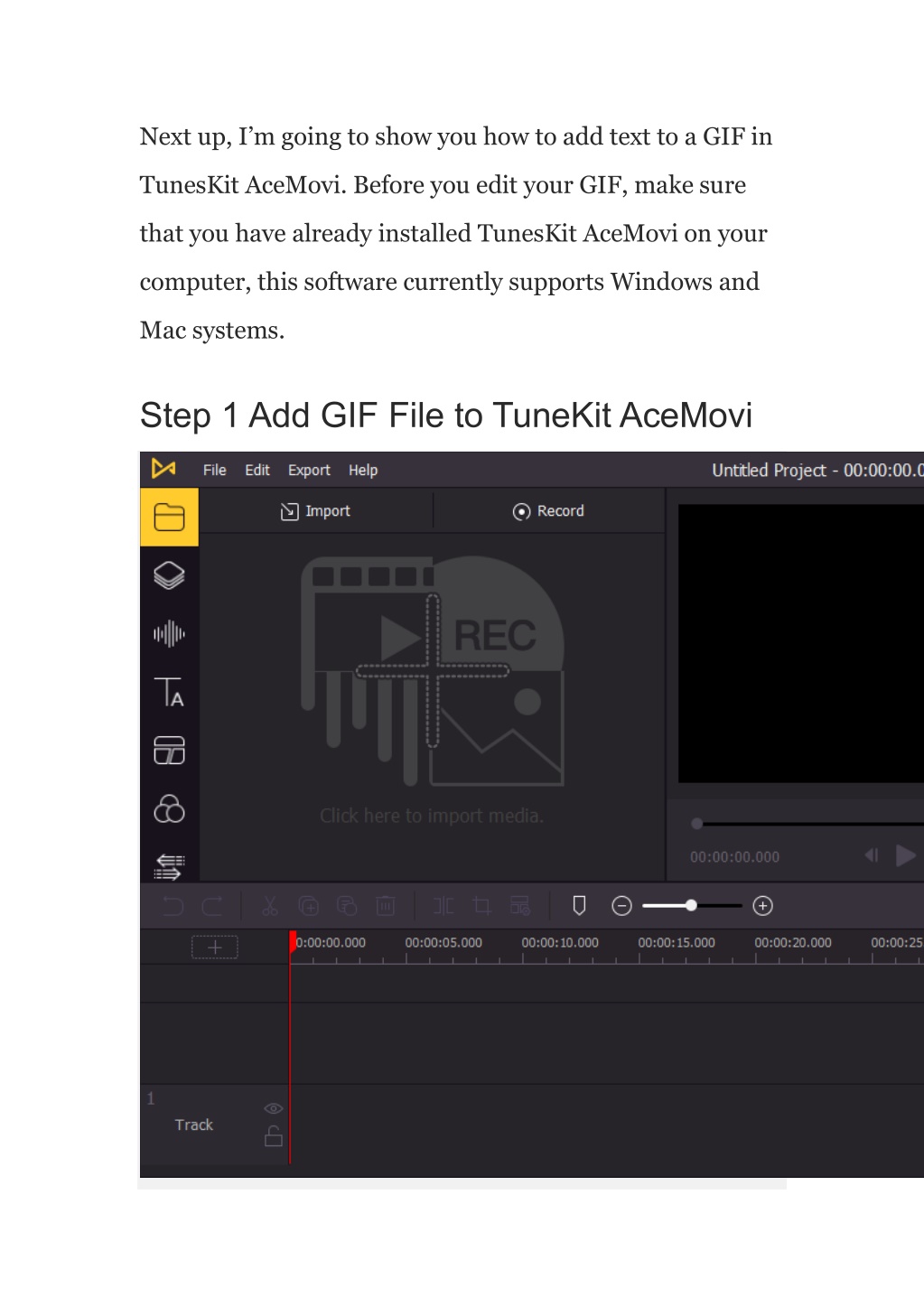Click the 00:00:05.000 mark on ruler
The width and height of the screenshot is (924, 1307).
click(443, 942)
